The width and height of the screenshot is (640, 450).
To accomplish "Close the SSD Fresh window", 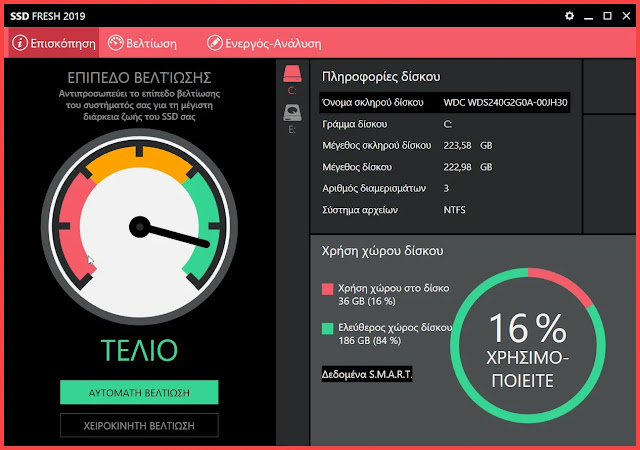I will (x=626, y=16).
